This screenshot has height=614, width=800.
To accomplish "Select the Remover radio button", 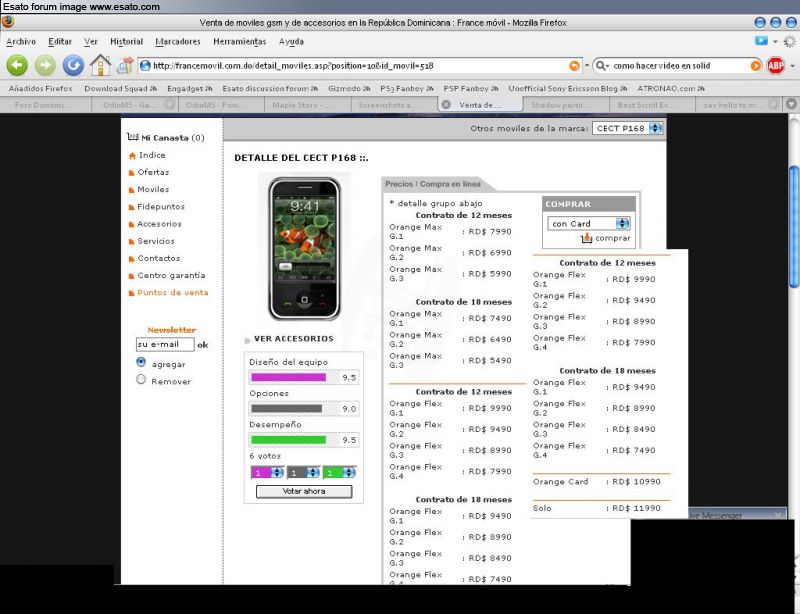I will tap(141, 380).
